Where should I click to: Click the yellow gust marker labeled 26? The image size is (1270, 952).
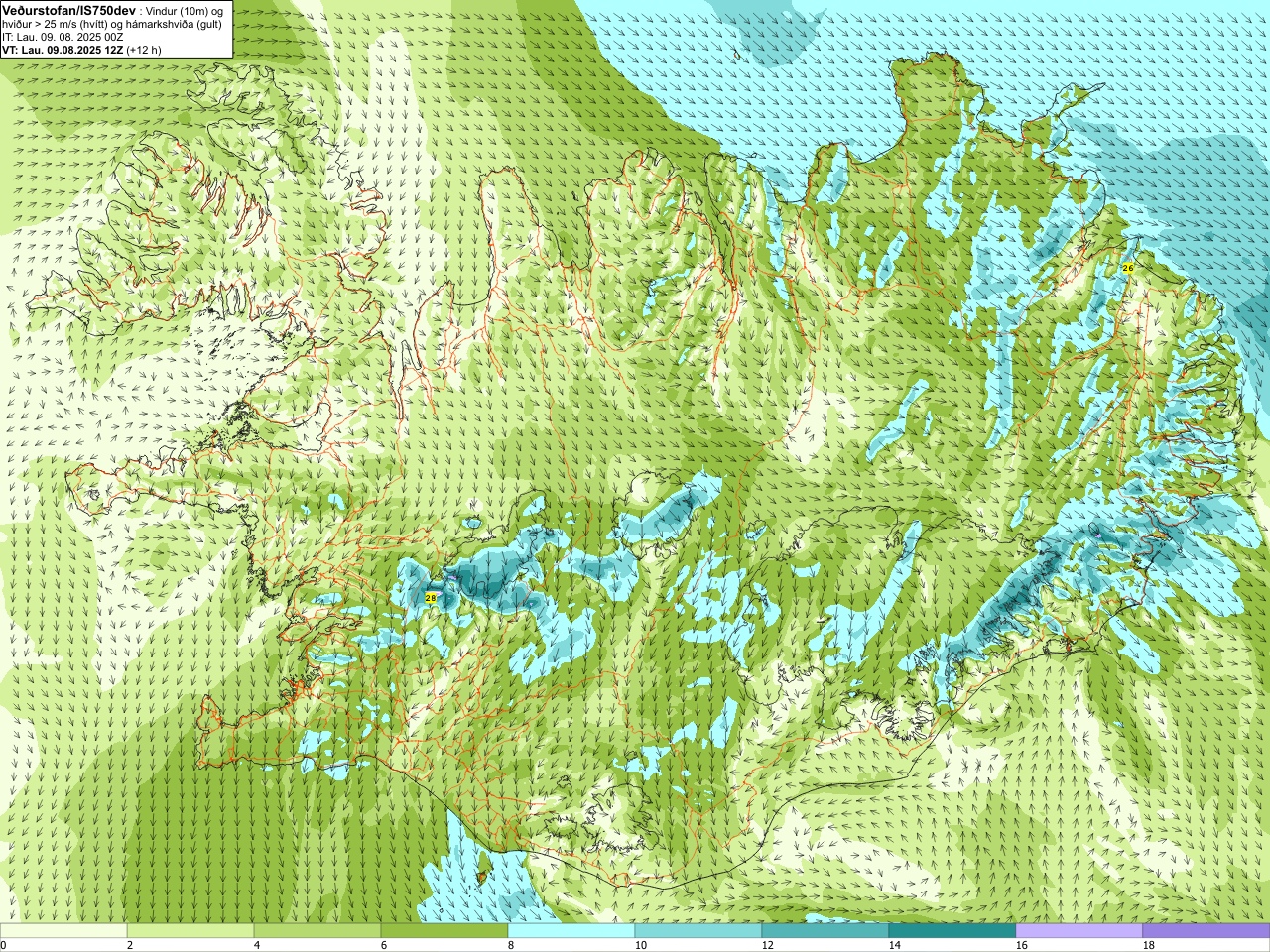(1128, 268)
